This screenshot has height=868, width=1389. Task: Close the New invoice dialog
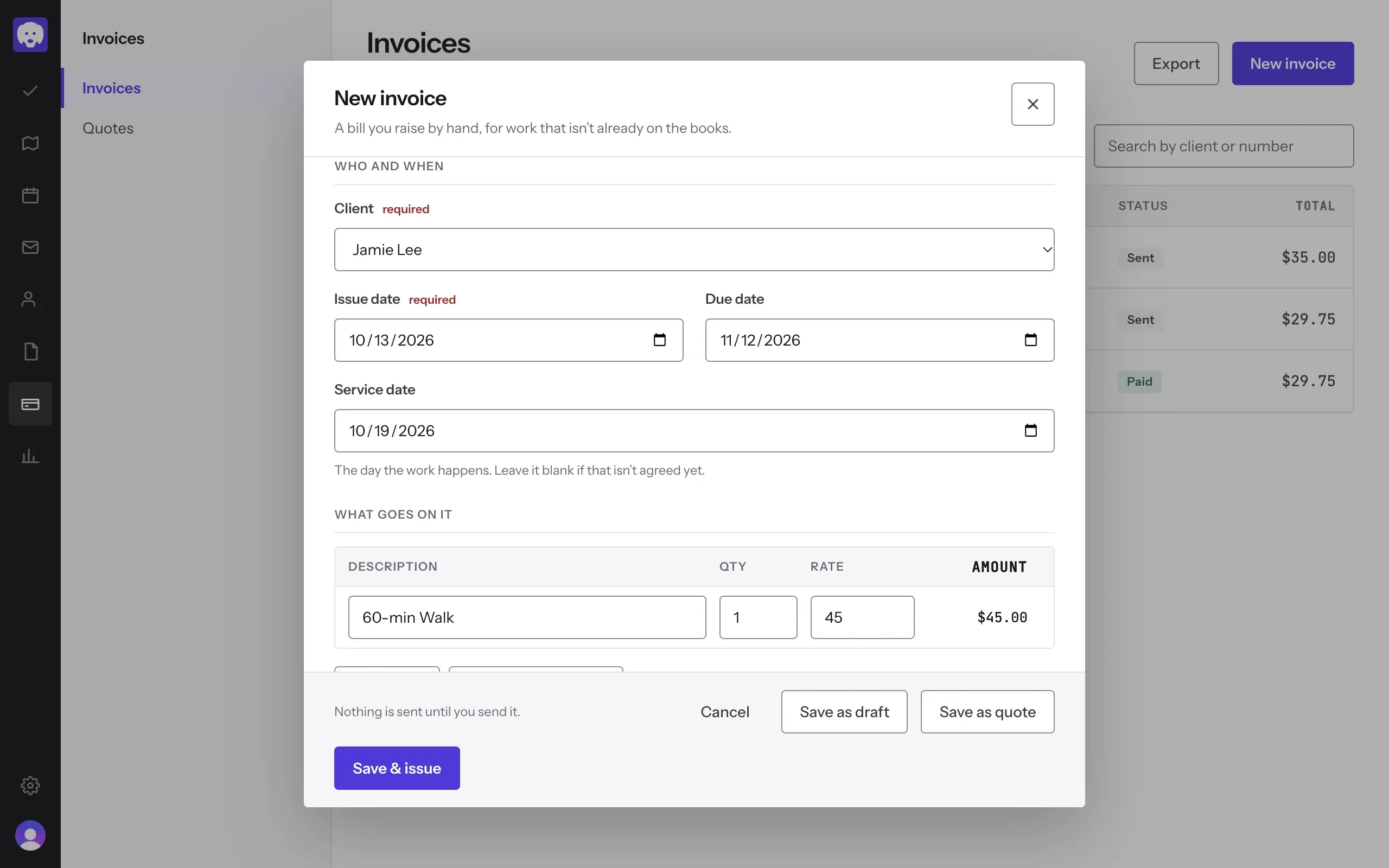[x=1033, y=104]
